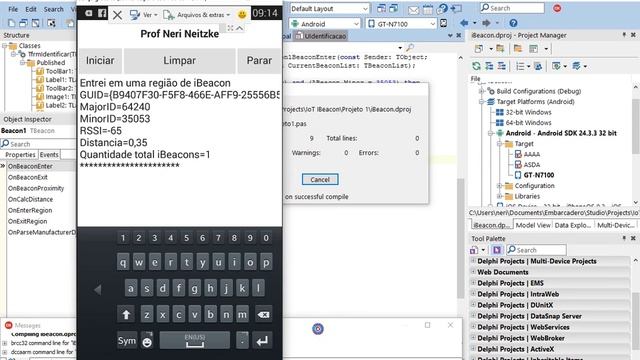Click Project Manager expand all icon
The width and height of the screenshot is (640, 360).
(489, 66)
